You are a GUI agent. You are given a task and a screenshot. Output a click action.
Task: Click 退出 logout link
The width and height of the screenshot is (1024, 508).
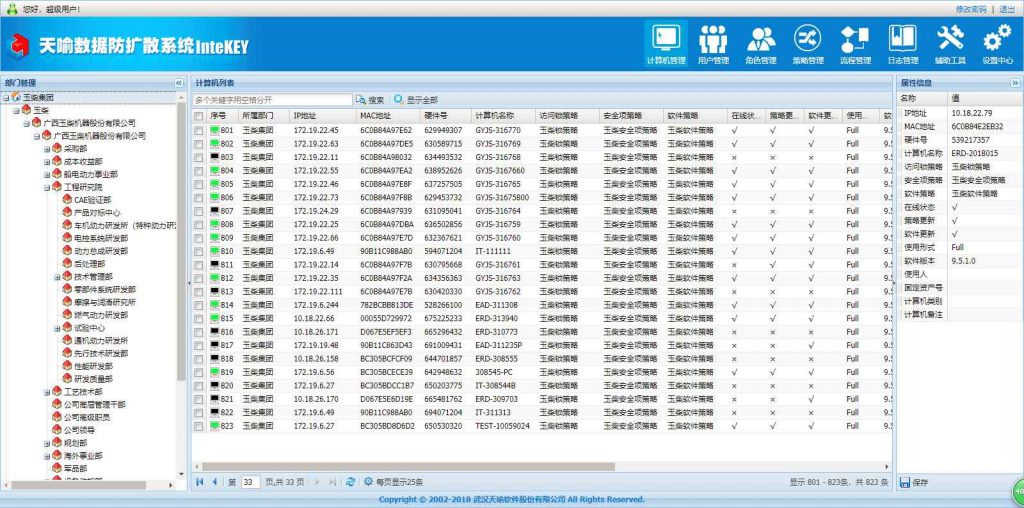pos(1007,9)
